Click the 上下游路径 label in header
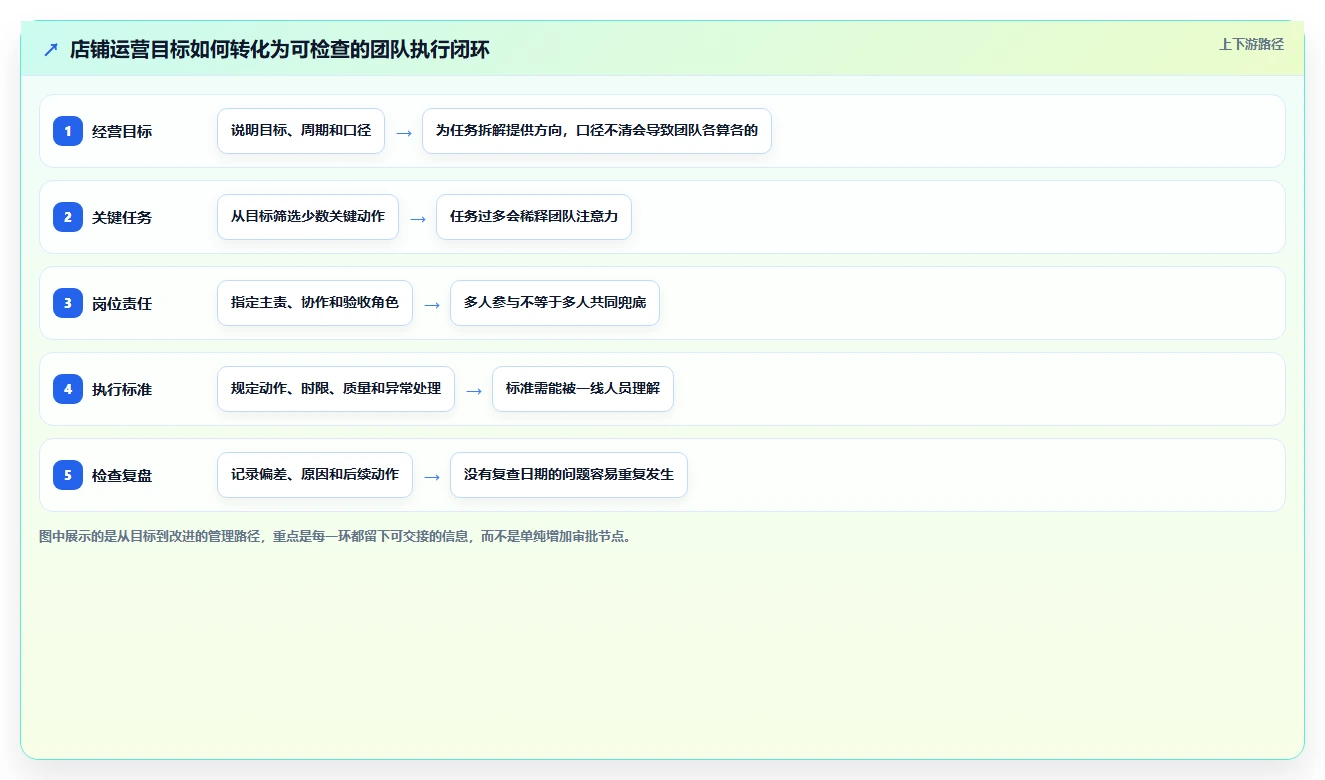This screenshot has height=780, width=1325. (x=1251, y=44)
